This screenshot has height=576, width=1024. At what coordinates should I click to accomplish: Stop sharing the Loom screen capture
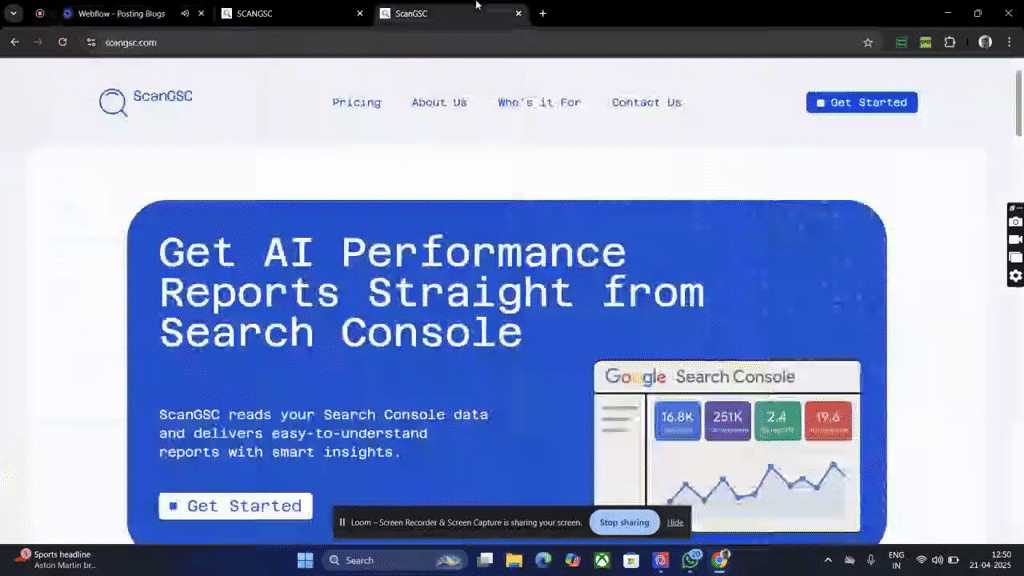624,522
